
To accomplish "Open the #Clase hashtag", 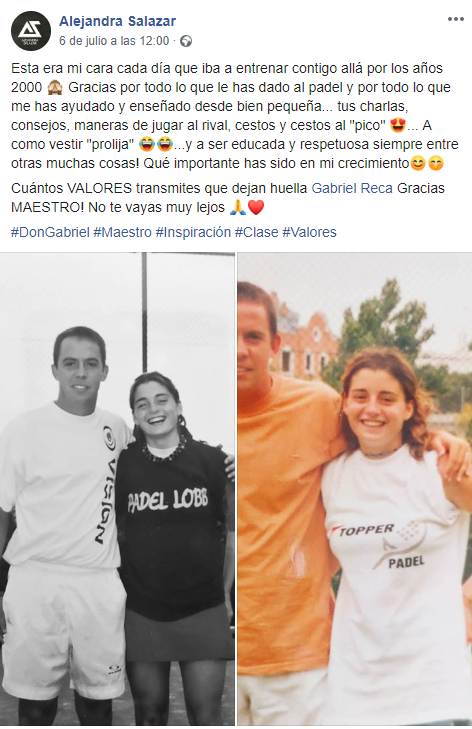I will coord(256,232).
